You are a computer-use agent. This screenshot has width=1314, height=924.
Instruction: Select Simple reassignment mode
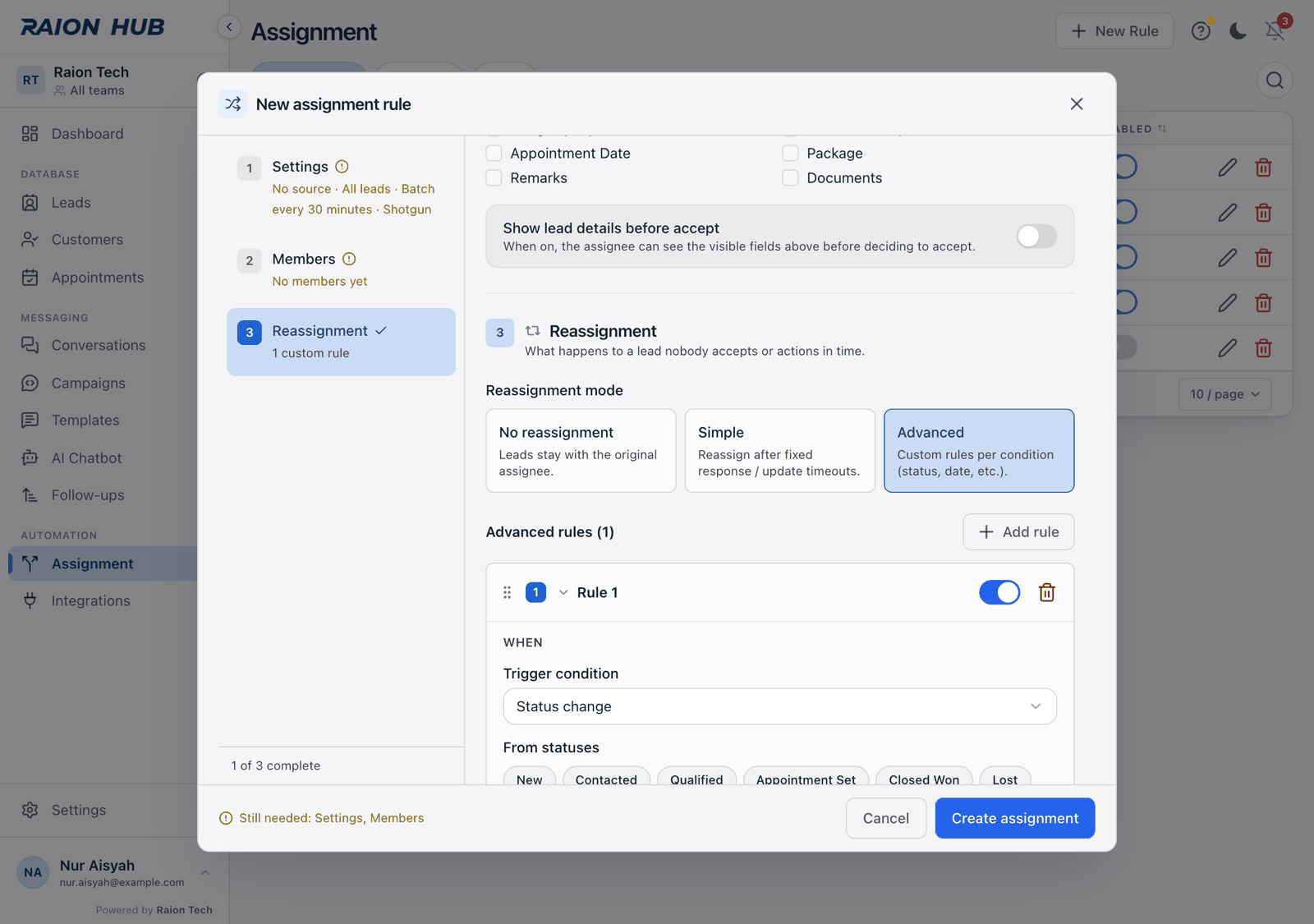(x=780, y=451)
